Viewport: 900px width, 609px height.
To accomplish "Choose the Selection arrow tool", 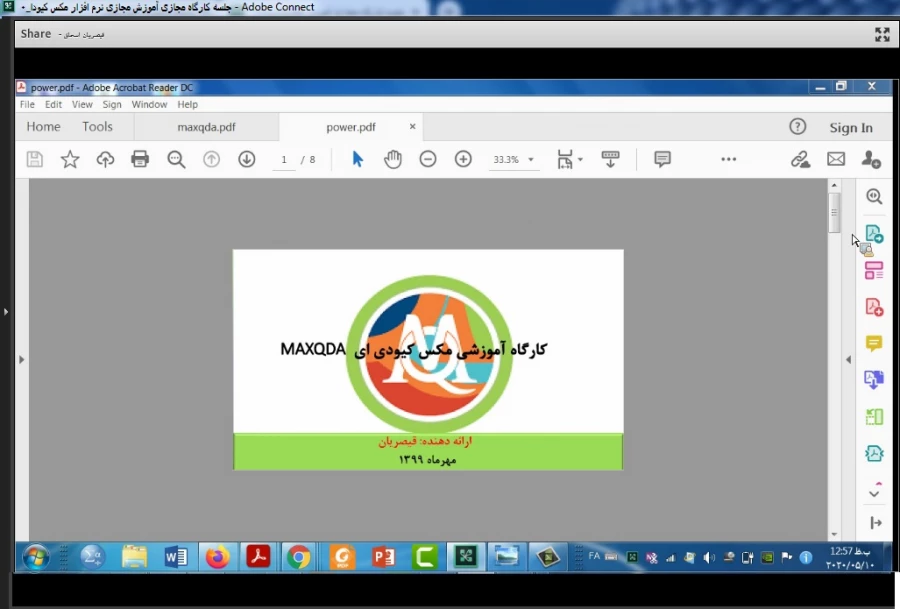I will (x=357, y=159).
